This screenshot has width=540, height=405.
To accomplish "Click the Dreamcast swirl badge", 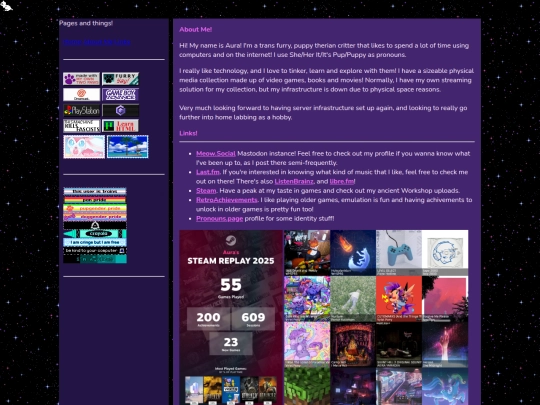I will [x=82, y=94].
